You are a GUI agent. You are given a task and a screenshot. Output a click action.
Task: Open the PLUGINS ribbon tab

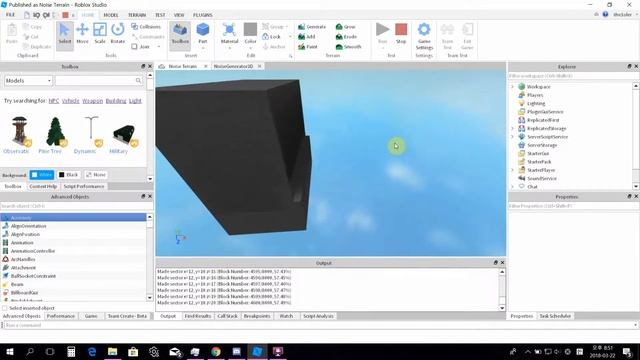click(x=203, y=15)
